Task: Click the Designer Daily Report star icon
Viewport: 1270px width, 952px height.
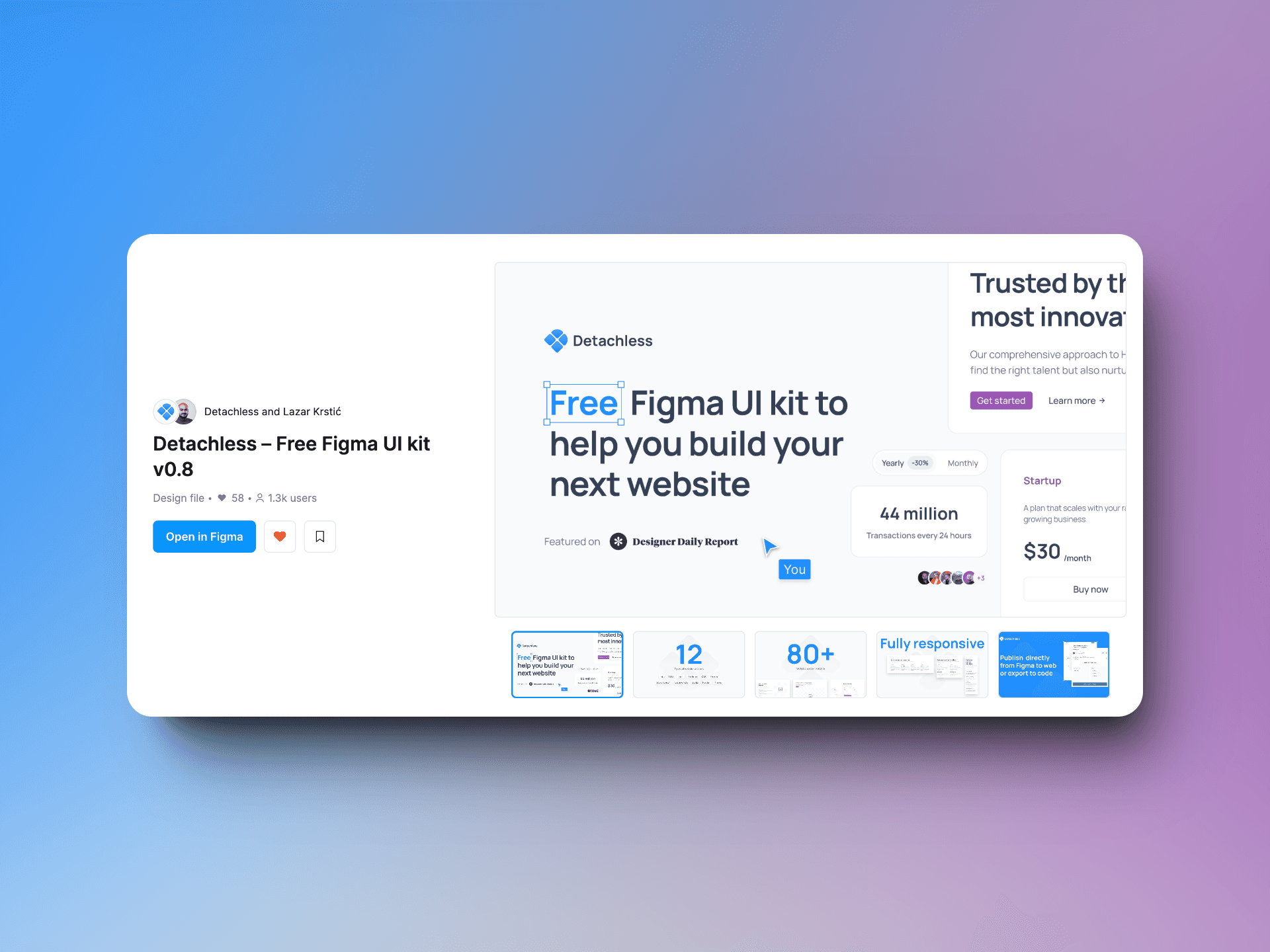Action: coord(618,542)
